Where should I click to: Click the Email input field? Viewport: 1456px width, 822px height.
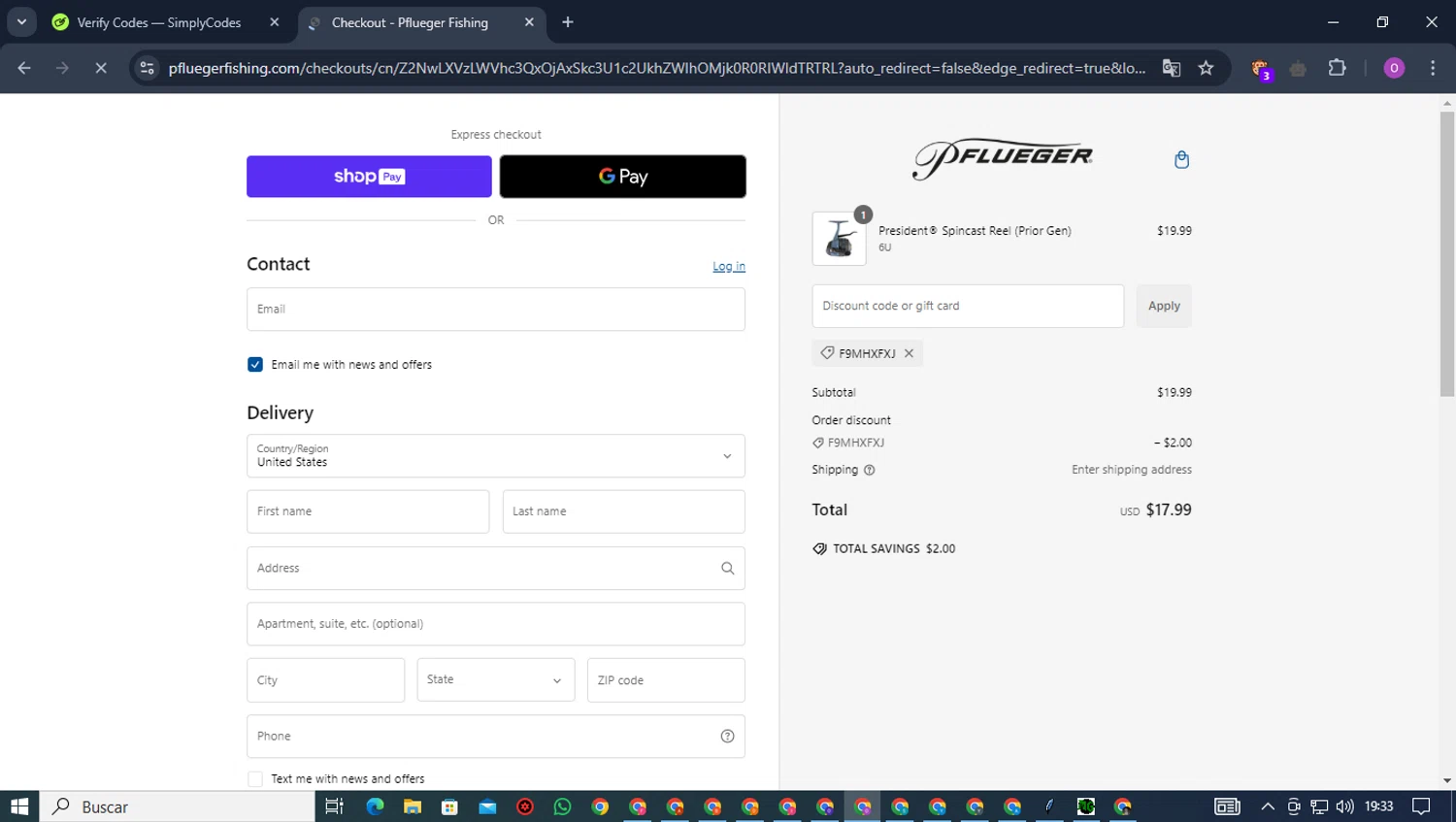tap(496, 310)
